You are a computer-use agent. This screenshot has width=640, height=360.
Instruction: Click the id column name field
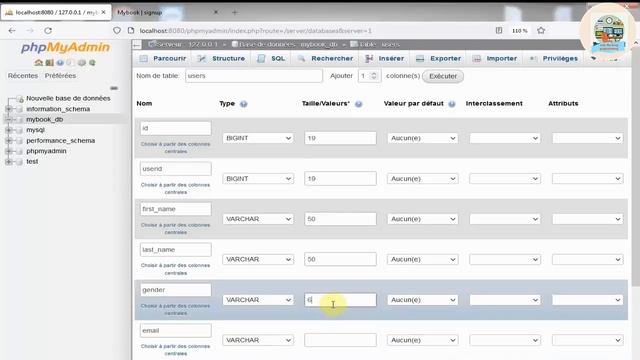coord(176,128)
